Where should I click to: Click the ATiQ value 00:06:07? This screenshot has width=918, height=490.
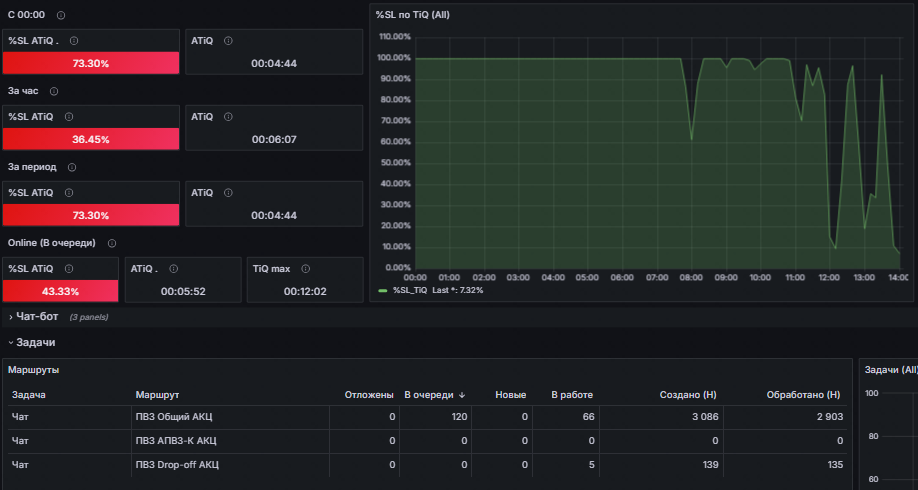[x=274, y=139]
